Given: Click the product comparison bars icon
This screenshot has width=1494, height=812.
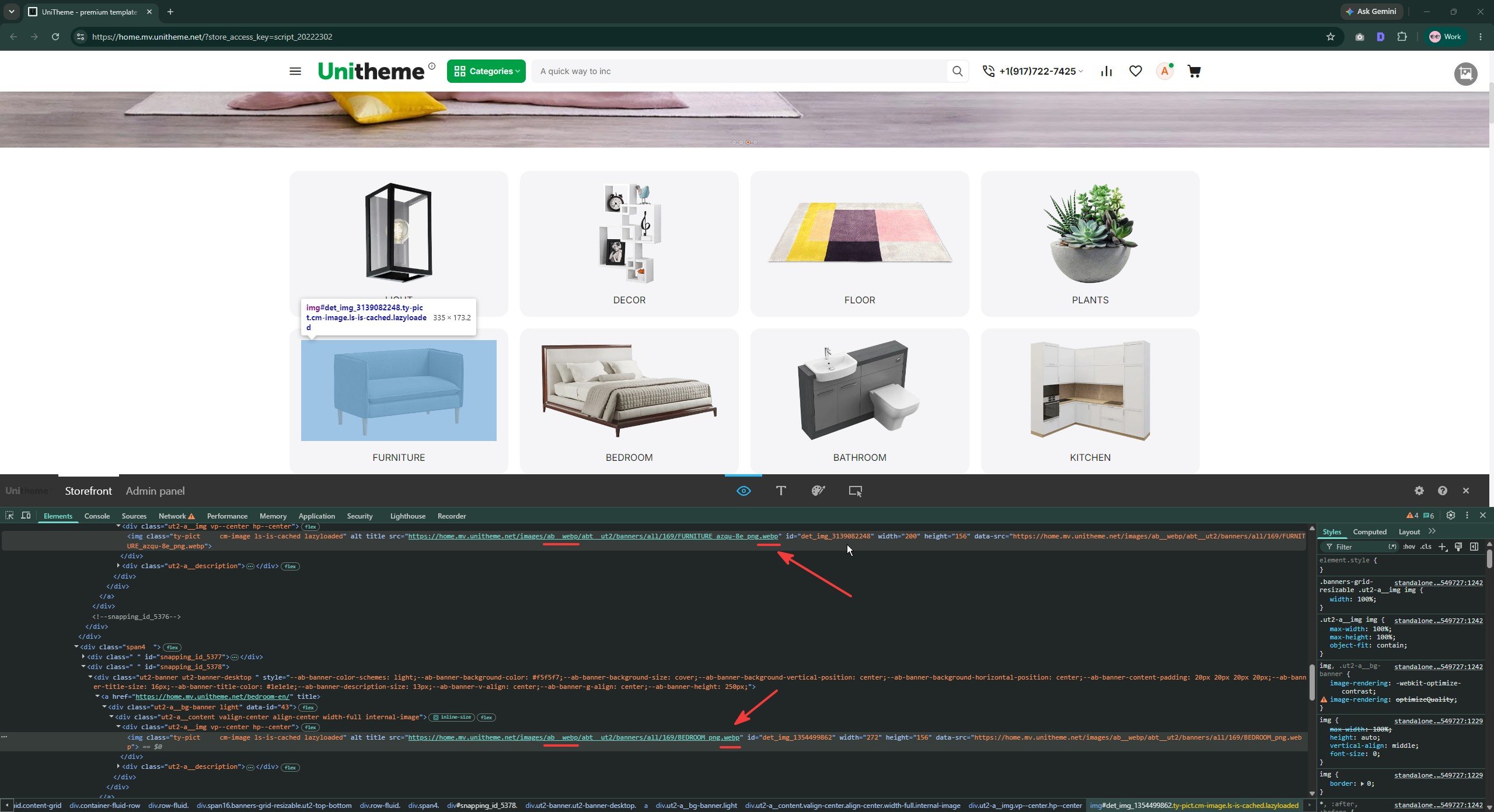Looking at the screenshot, I should [1106, 71].
